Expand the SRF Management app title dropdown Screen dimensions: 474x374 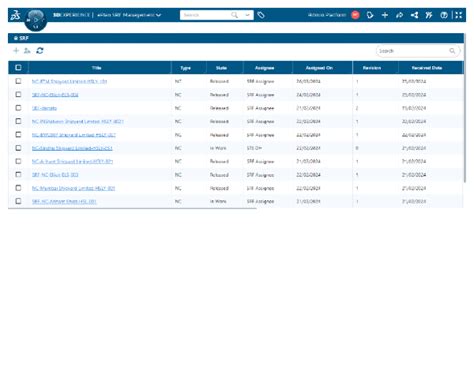(x=159, y=15)
